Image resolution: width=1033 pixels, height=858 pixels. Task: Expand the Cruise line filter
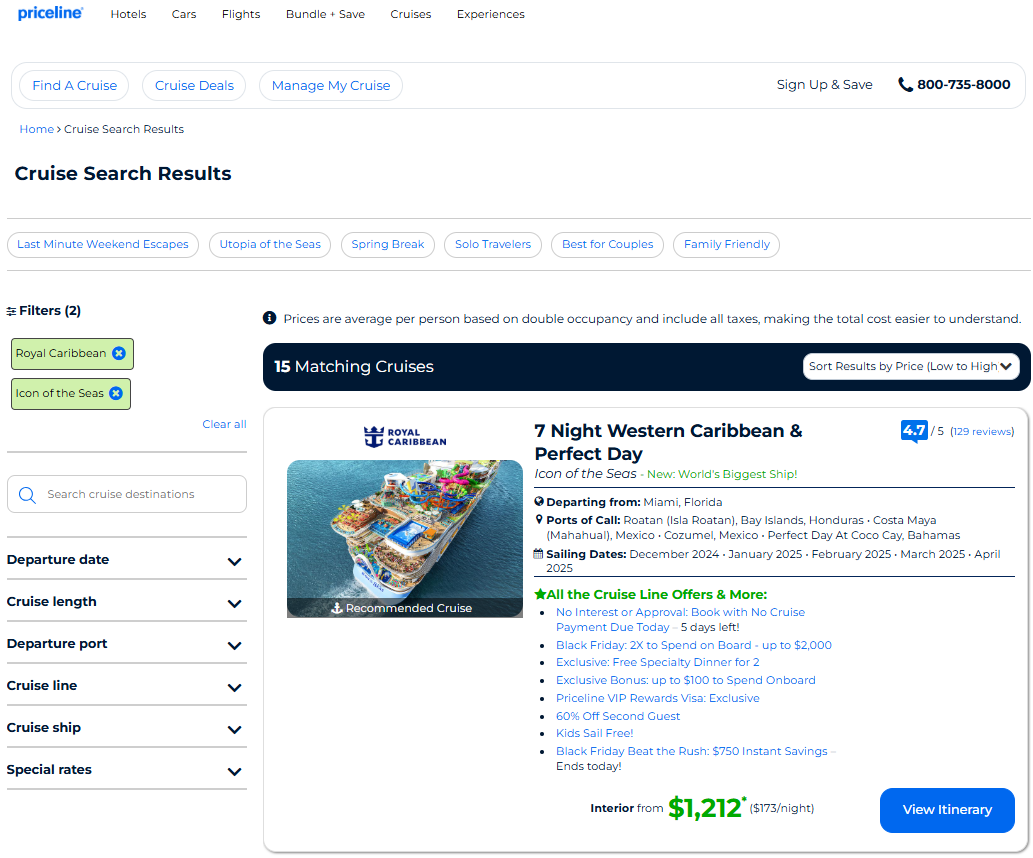(126, 686)
